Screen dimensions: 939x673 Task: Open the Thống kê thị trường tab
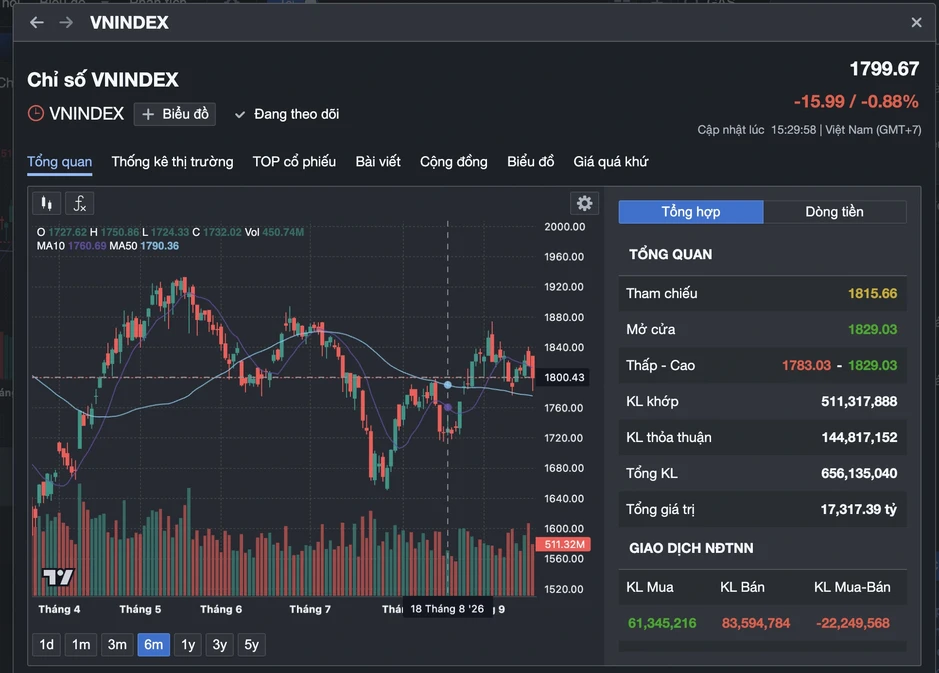tap(172, 162)
